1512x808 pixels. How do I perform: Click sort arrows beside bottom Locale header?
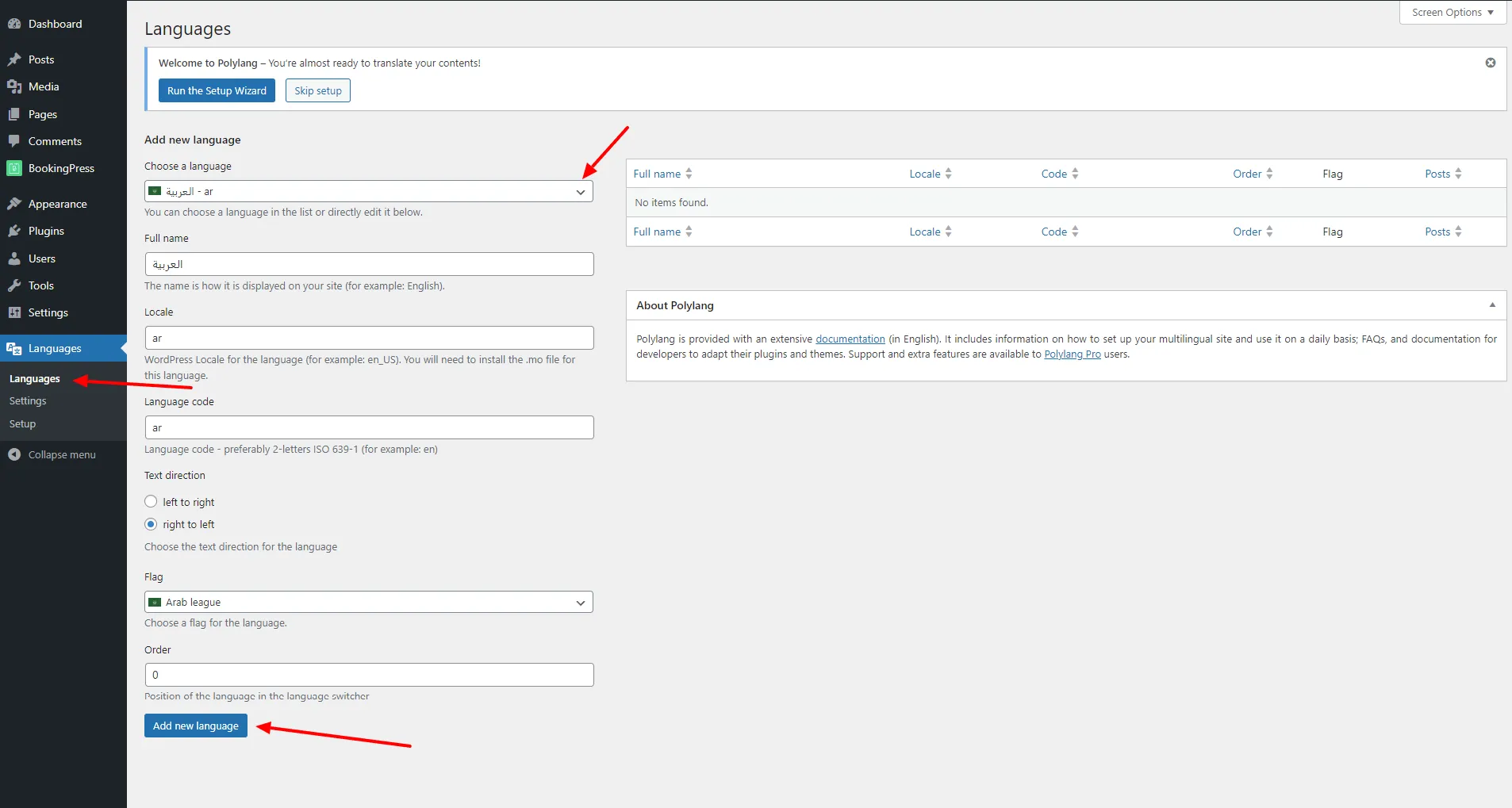948,232
